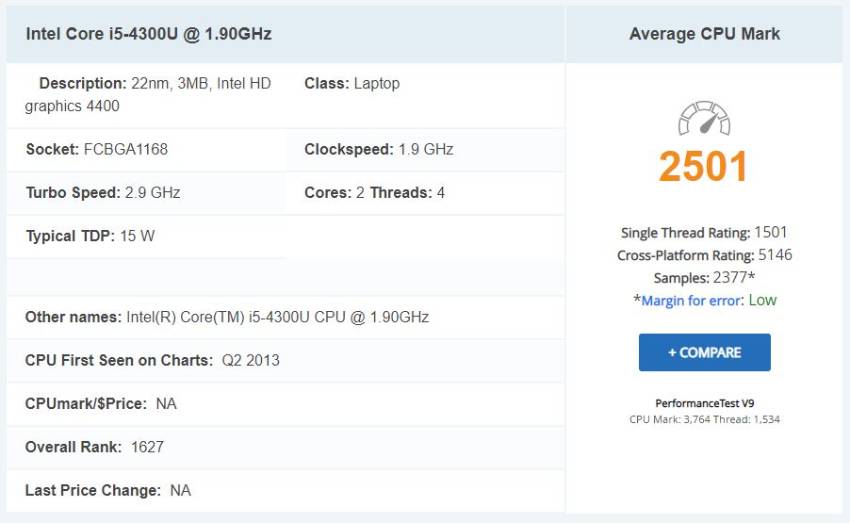850x523 pixels.
Task: Select the Intel Core i5-4300U @ 1.90GHz title
Action: coord(149,34)
